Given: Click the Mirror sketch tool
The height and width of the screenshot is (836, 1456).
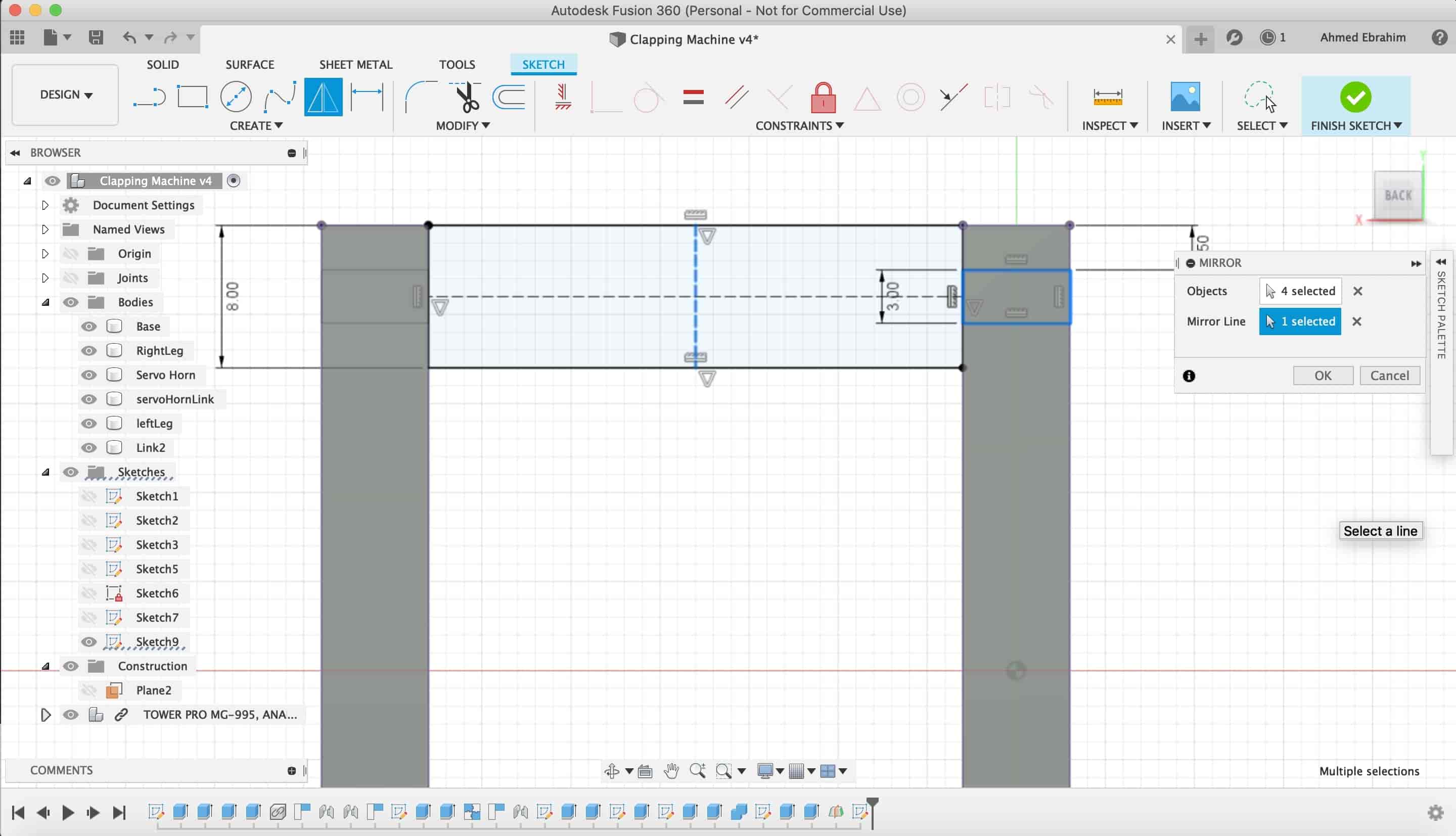Looking at the screenshot, I should [323, 97].
